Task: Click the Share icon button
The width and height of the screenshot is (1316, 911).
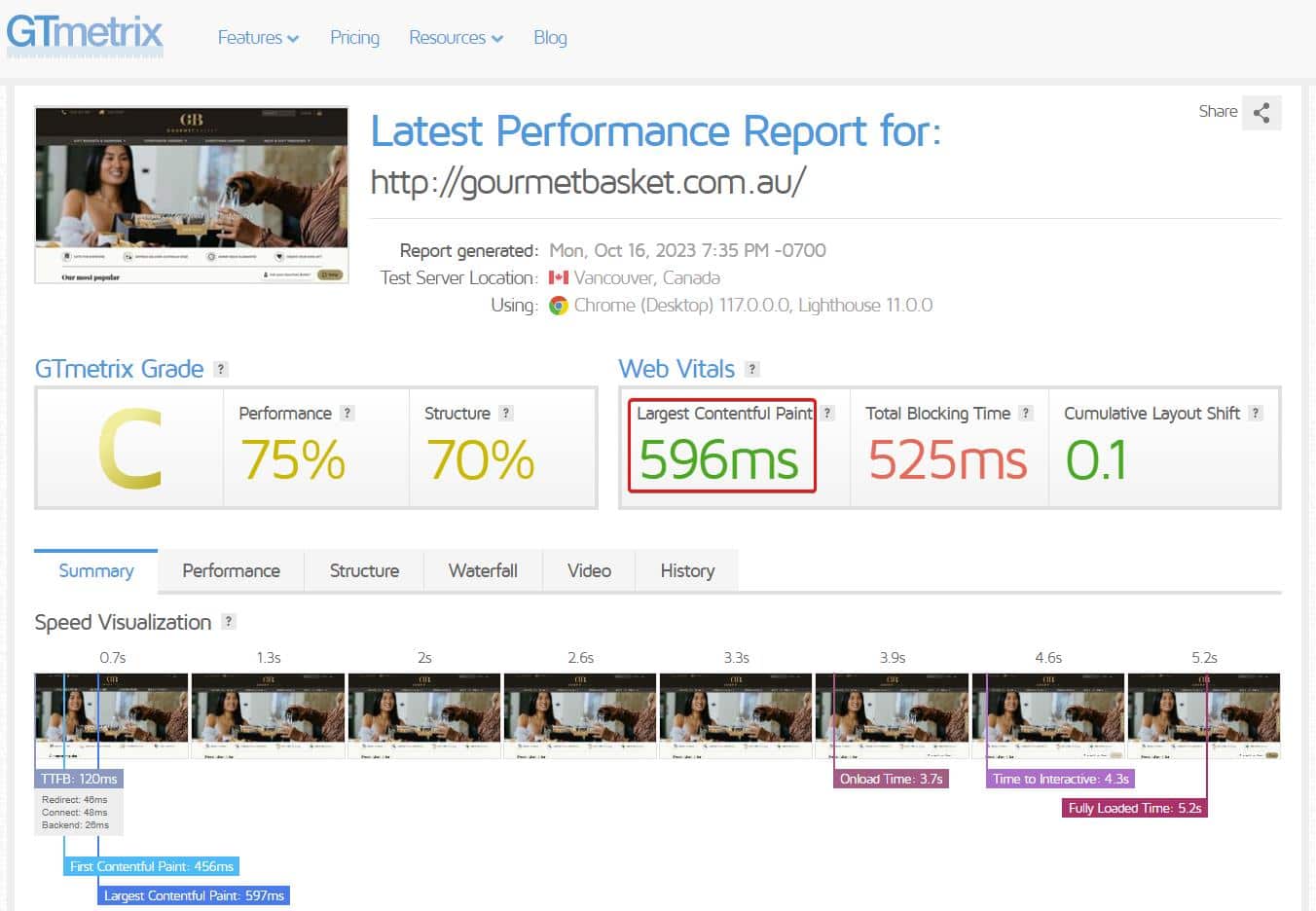Action: point(1261,113)
